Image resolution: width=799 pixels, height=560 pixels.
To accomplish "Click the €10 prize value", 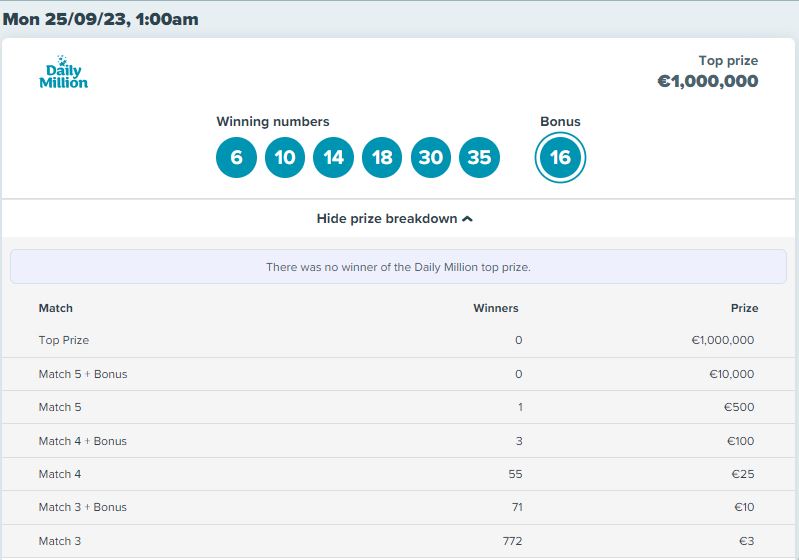I will pyautogui.click(x=744, y=507).
